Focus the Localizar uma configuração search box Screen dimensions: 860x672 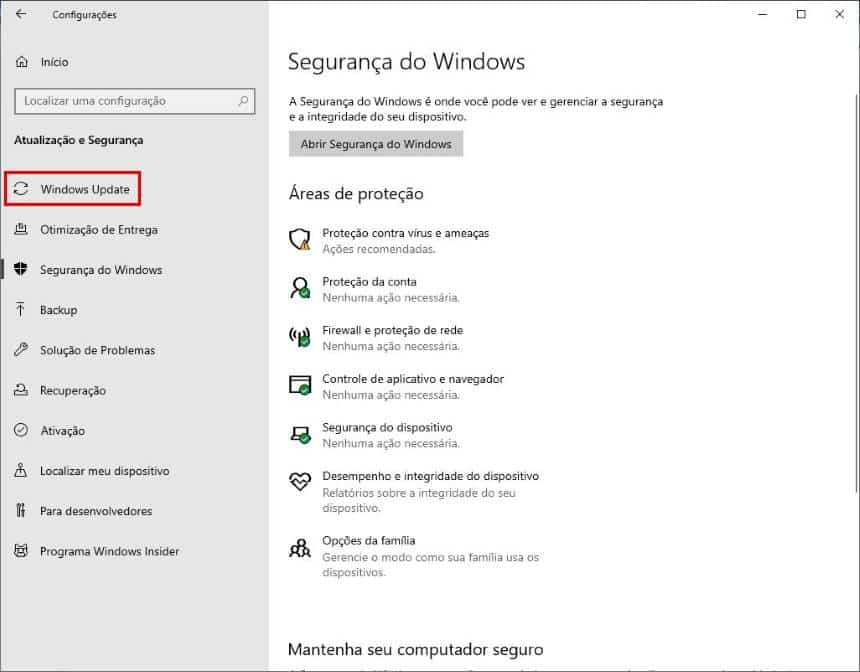point(135,101)
